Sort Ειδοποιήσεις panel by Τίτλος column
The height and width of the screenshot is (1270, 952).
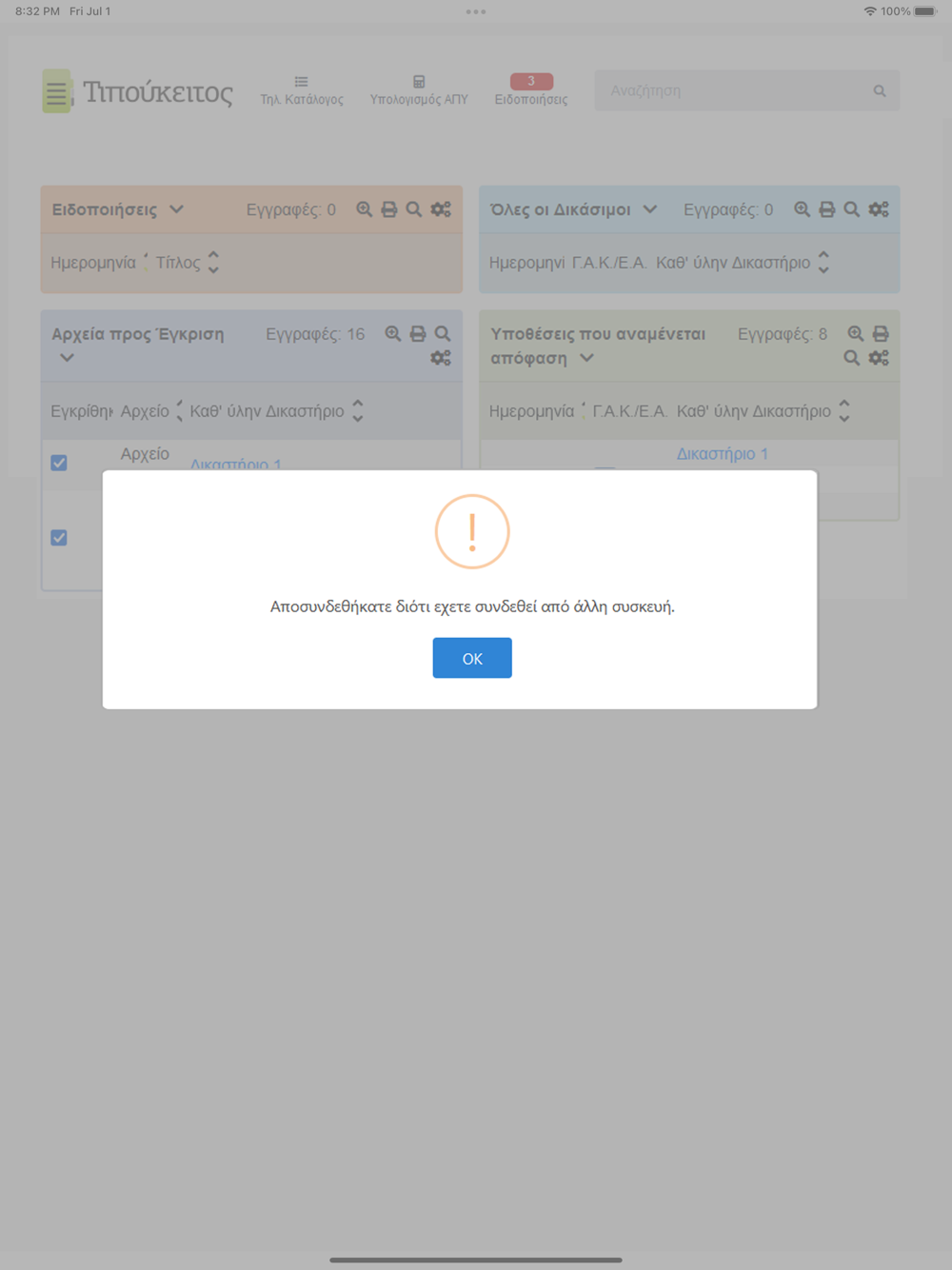point(213,263)
